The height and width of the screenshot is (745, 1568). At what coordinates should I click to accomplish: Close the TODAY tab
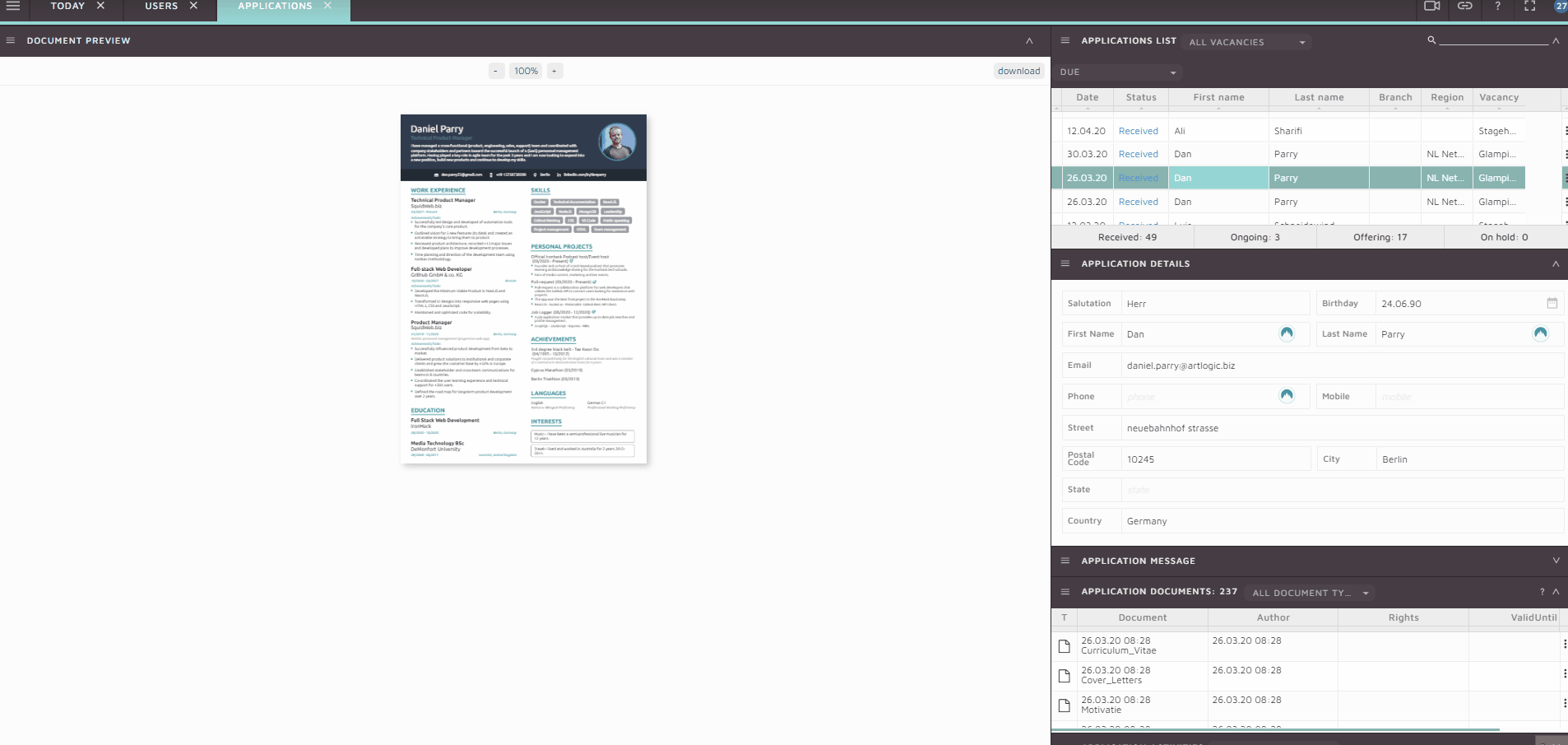100,6
